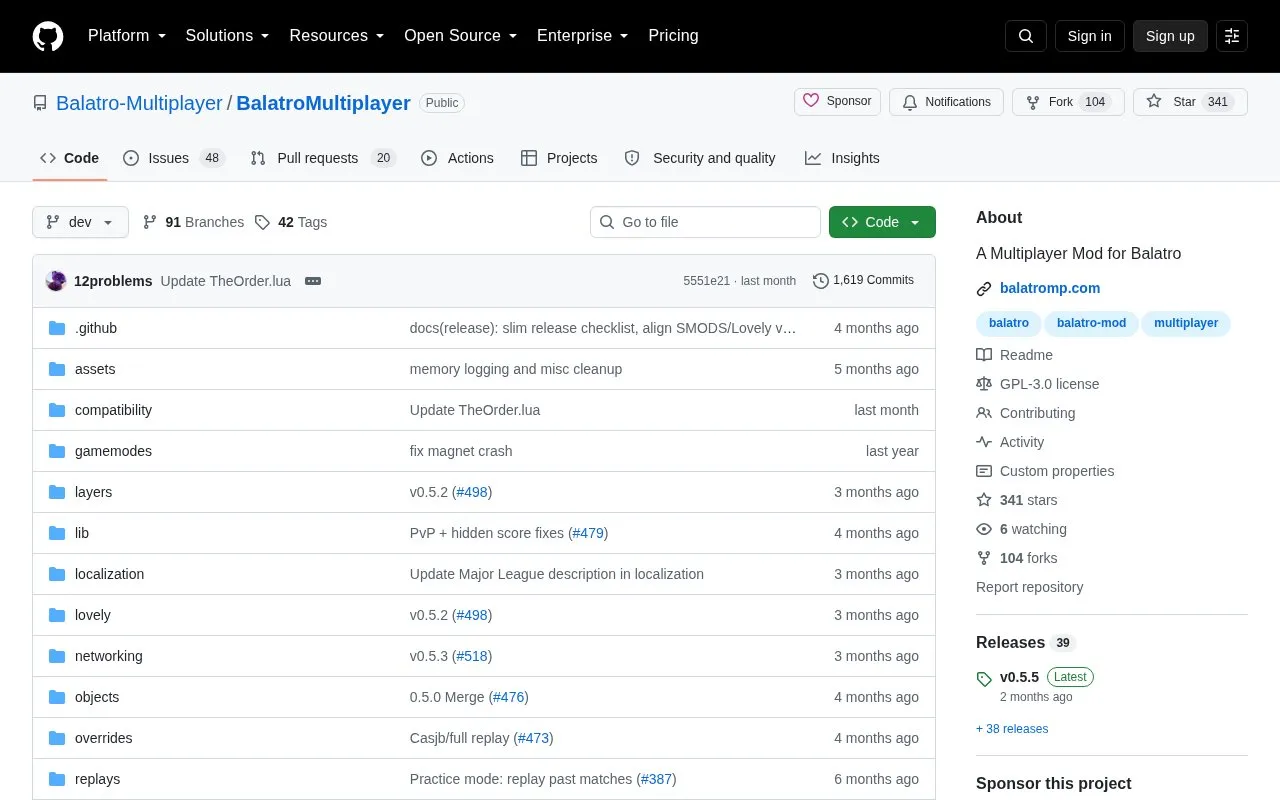Click the repository icon beside Balatro-Multiplayer
This screenshot has height=800, width=1280.
click(x=40, y=103)
